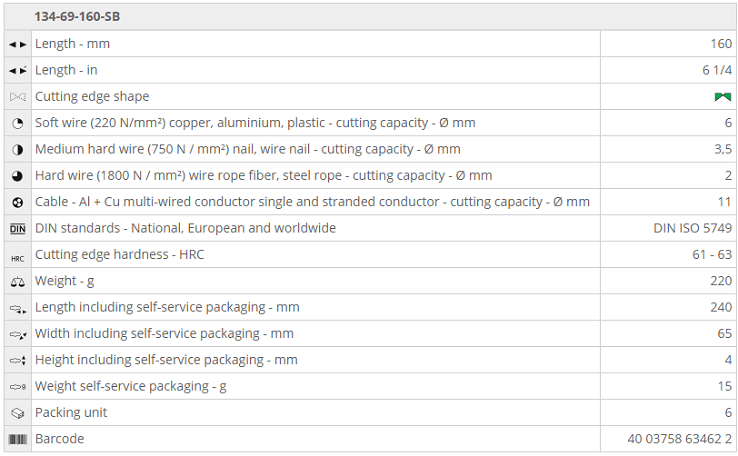Click the Cutting edge hardness - HRC label
Viewport: 738px width, 456px height.
[x=120, y=255]
